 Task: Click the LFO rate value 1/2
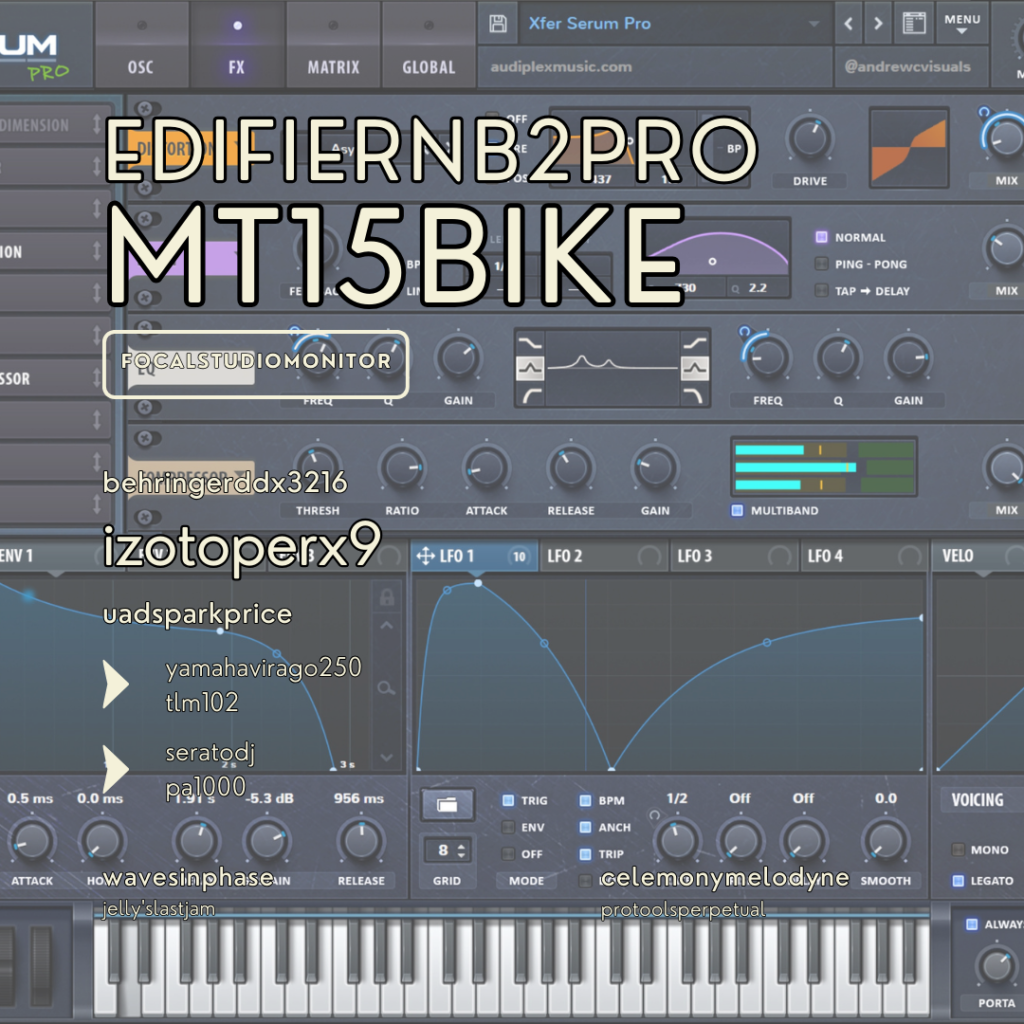(677, 798)
